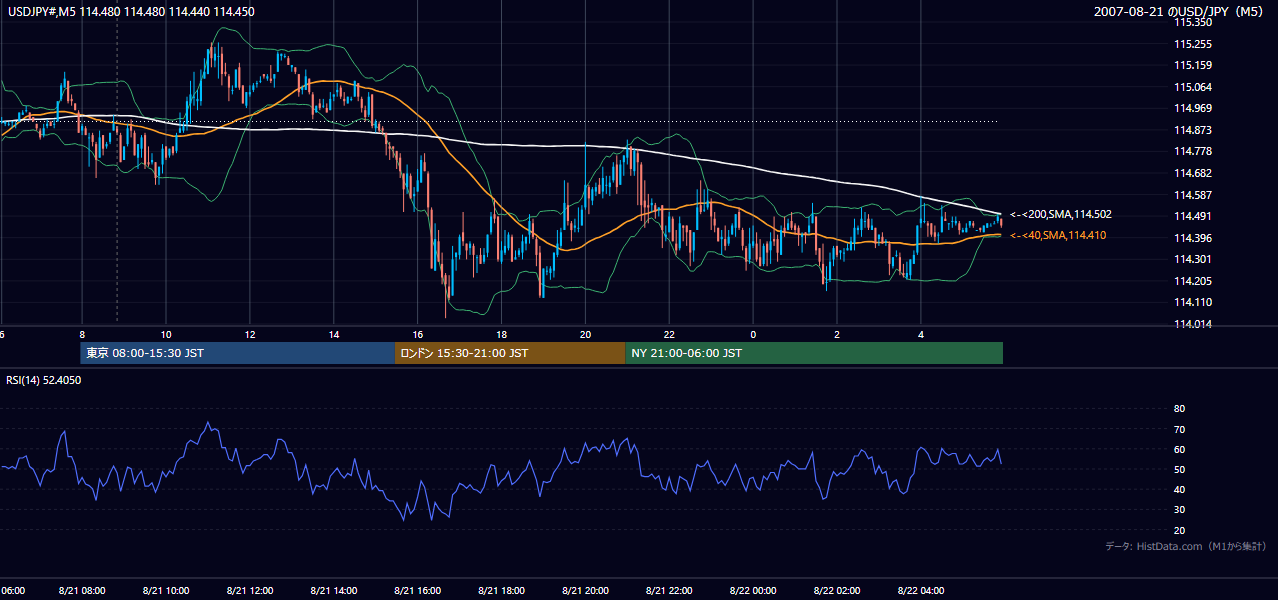Image resolution: width=1278 pixels, height=600 pixels.
Task: Click hour label 20 under price chart
Action: (x=586, y=334)
